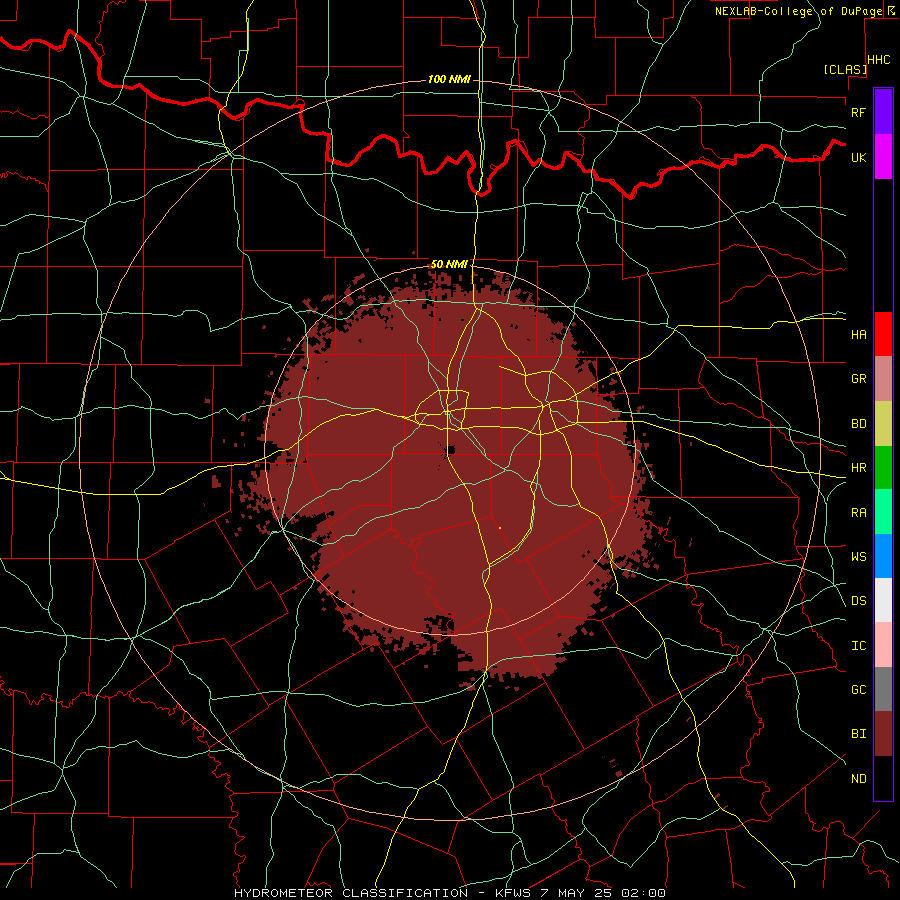Select the GC gray legend swatch

point(883,689)
